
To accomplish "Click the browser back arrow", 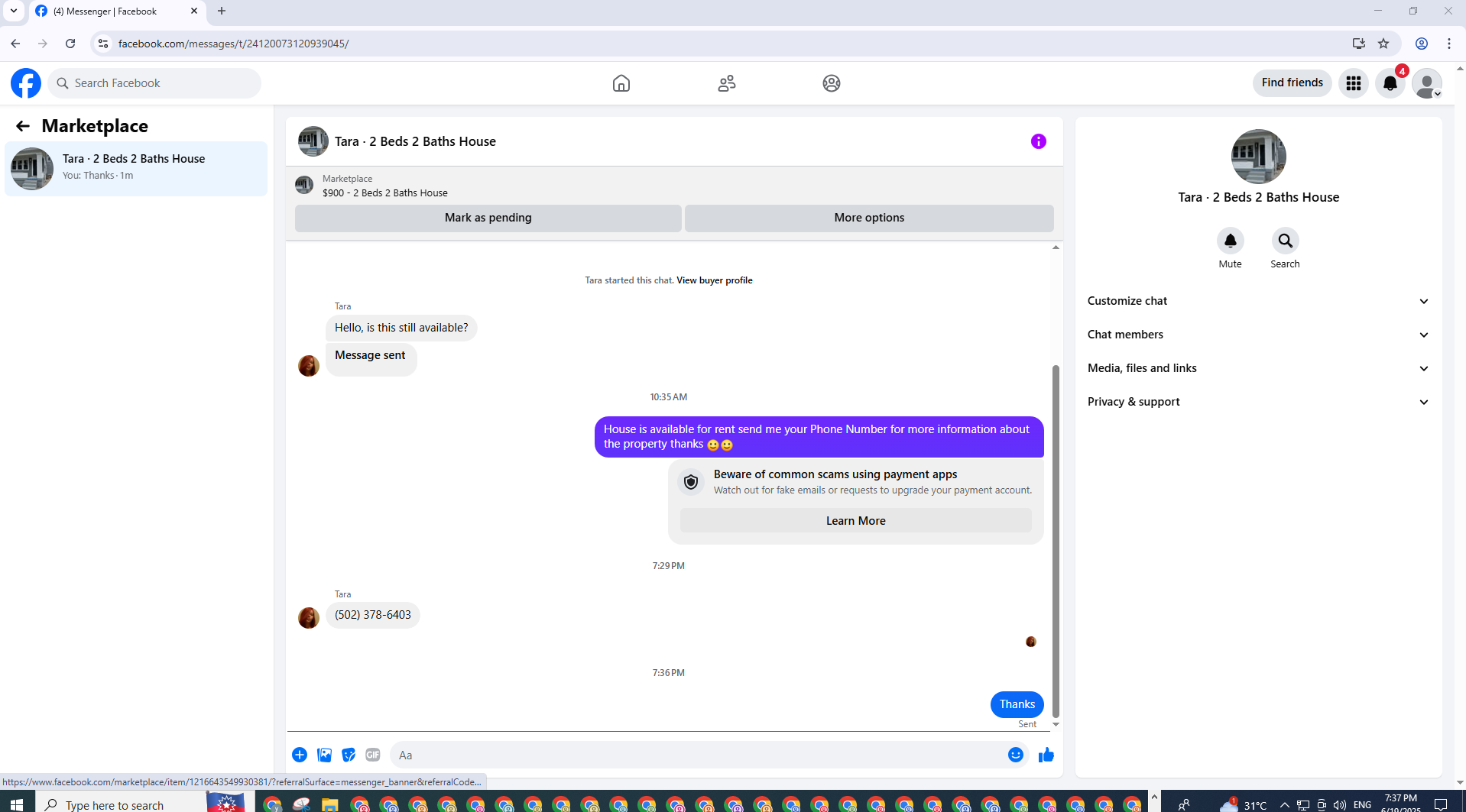I will [x=15, y=44].
